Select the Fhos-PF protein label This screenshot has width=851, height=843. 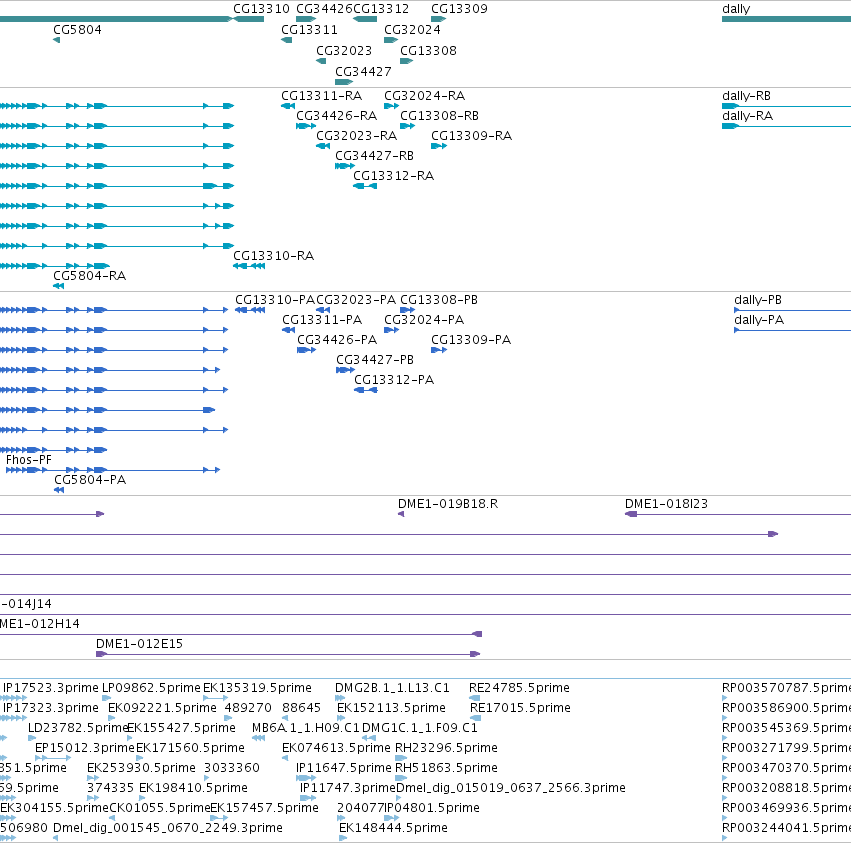[x=29, y=460]
